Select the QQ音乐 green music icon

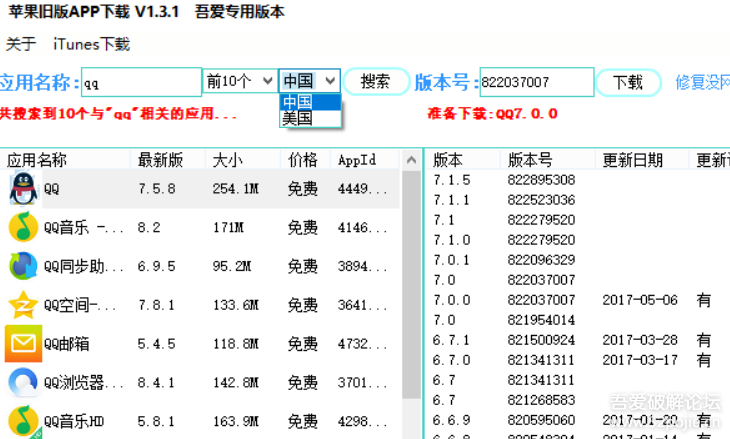pyautogui.click(x=23, y=227)
